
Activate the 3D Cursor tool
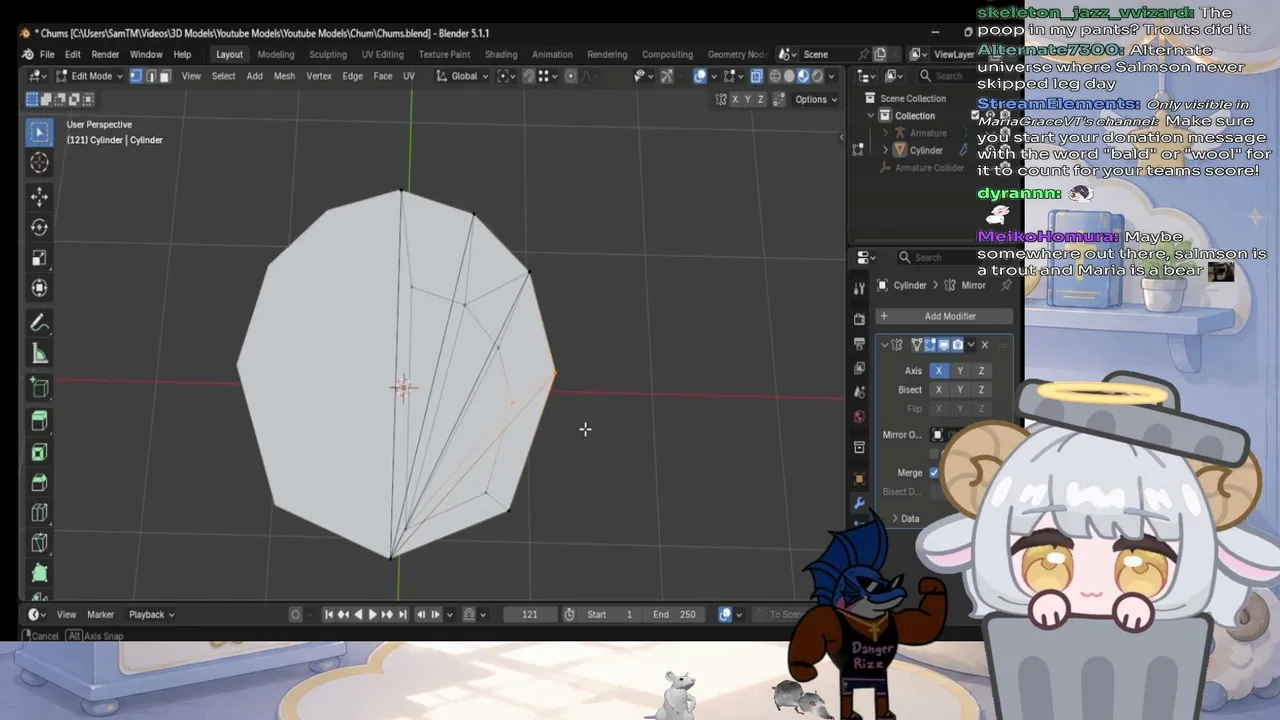[x=39, y=162]
